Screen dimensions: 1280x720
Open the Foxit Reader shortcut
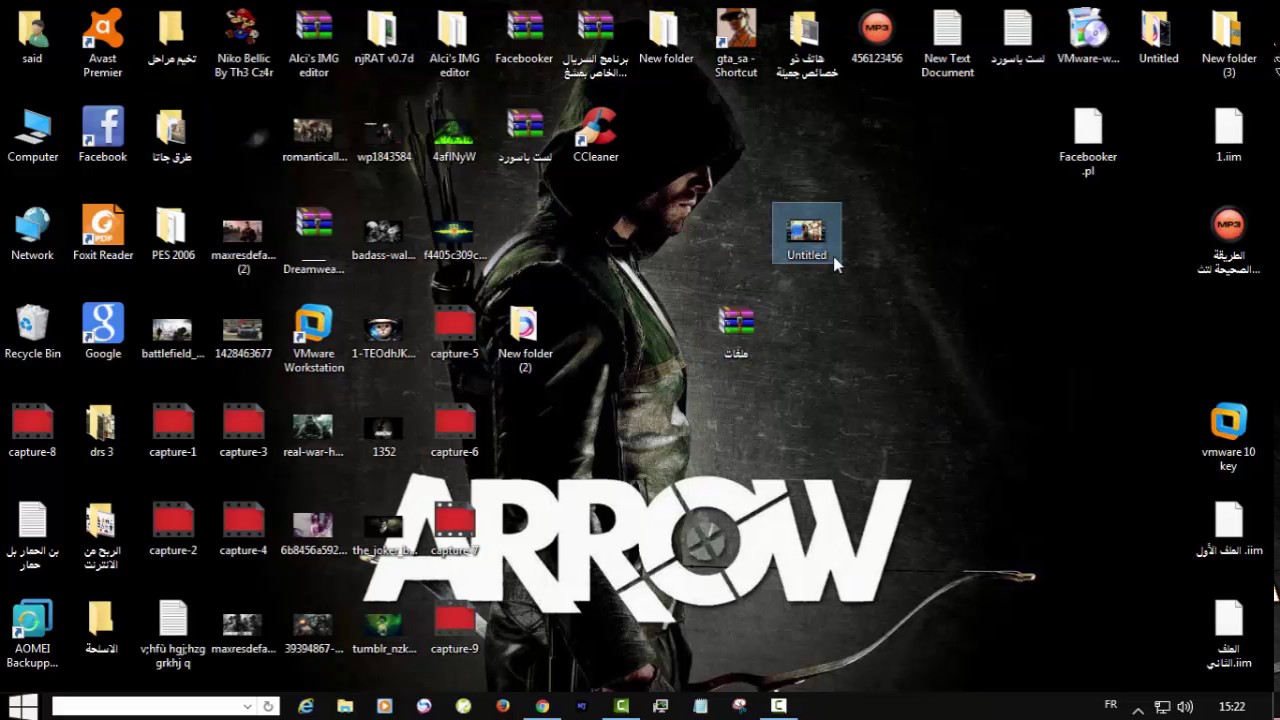pyautogui.click(x=103, y=234)
